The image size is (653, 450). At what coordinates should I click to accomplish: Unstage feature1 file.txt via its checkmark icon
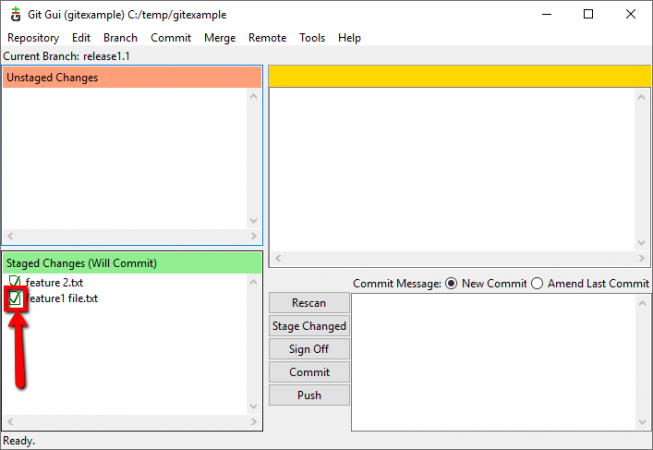point(14,298)
